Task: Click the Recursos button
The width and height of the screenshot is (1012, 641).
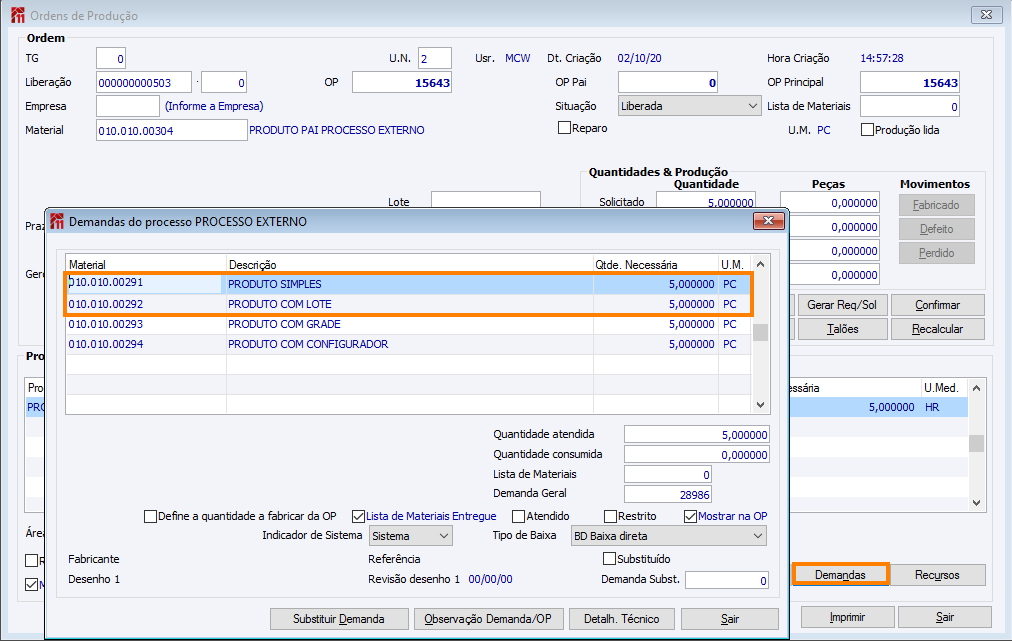Action: pyautogui.click(x=936, y=575)
